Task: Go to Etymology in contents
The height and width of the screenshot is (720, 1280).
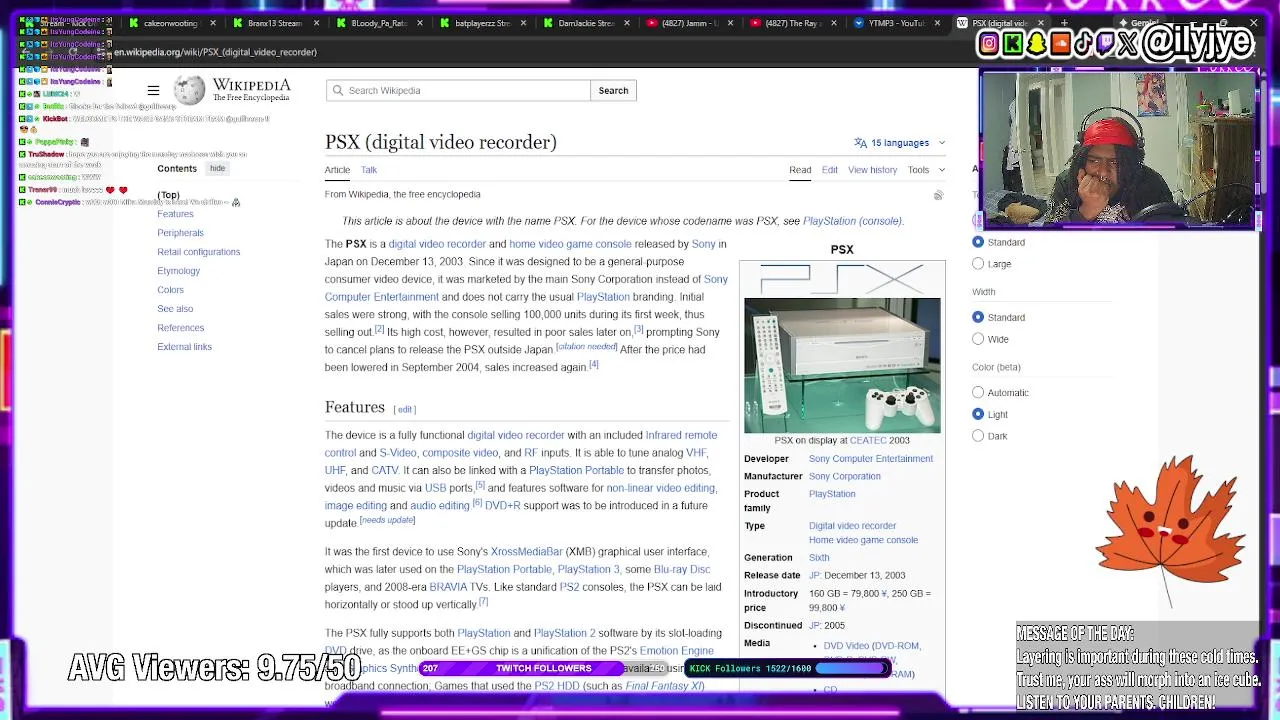Action: pyautogui.click(x=178, y=271)
